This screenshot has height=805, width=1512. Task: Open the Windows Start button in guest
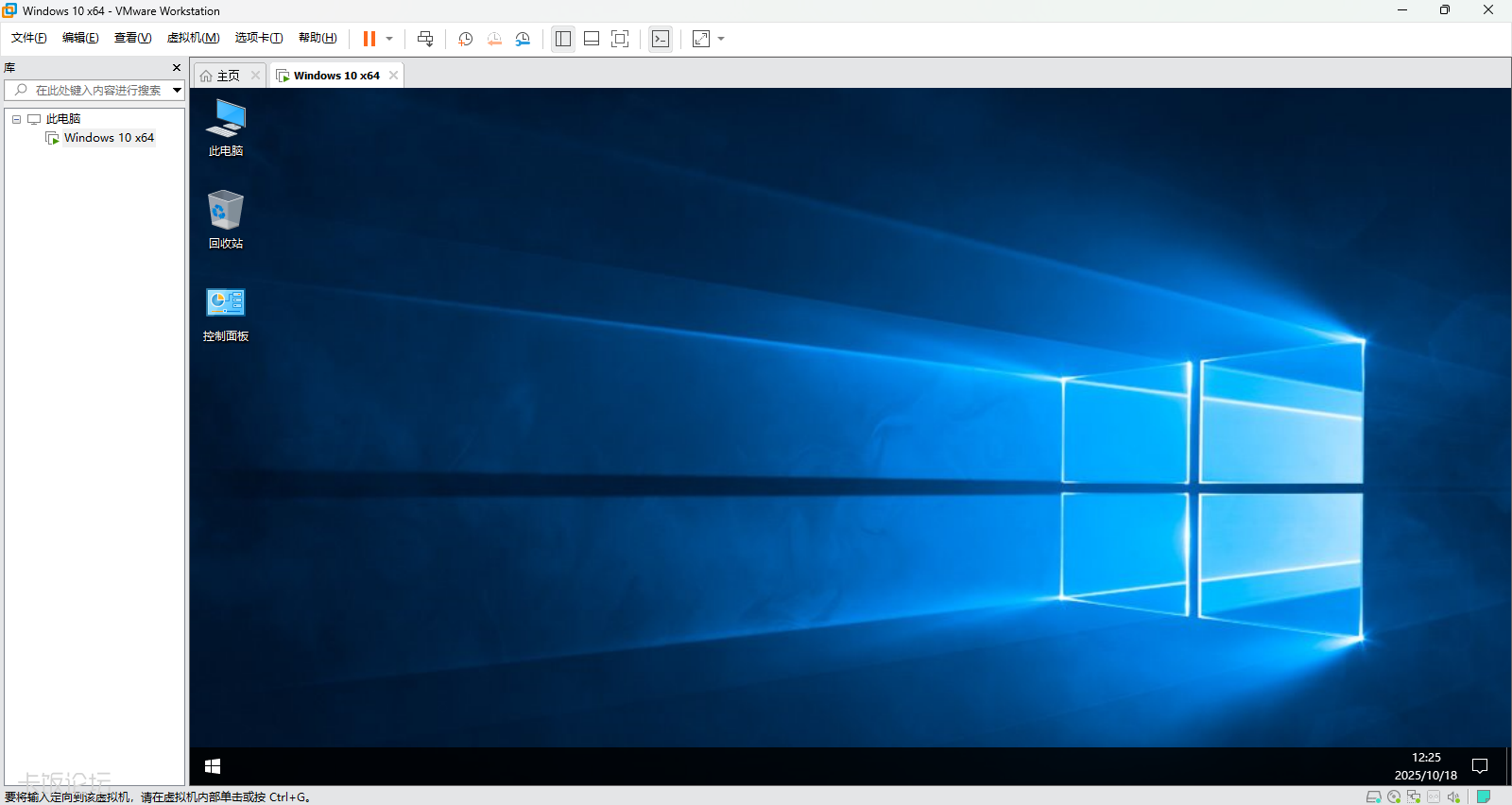(213, 766)
